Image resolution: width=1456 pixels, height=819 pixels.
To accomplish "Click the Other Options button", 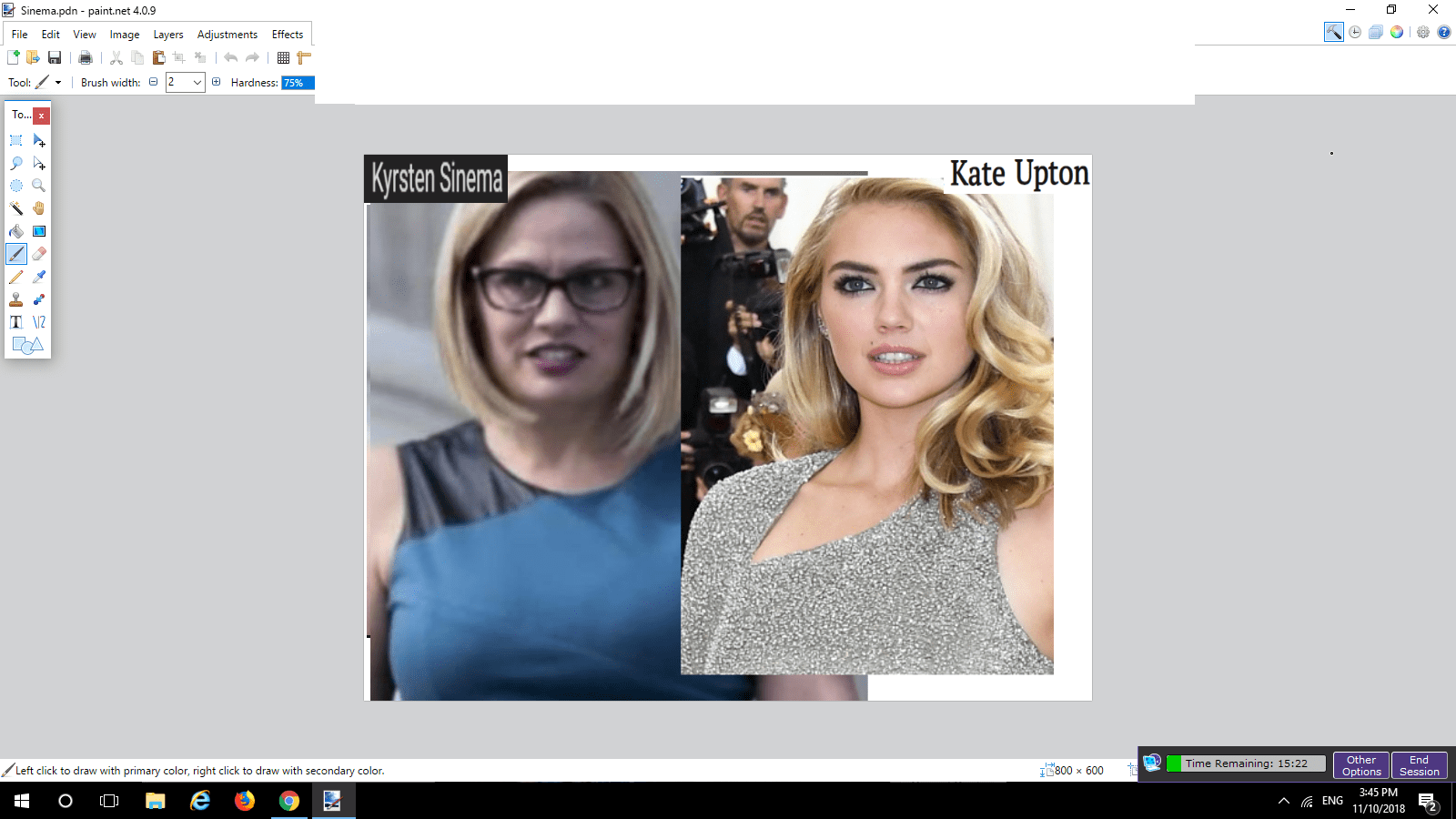I will coord(1360,765).
